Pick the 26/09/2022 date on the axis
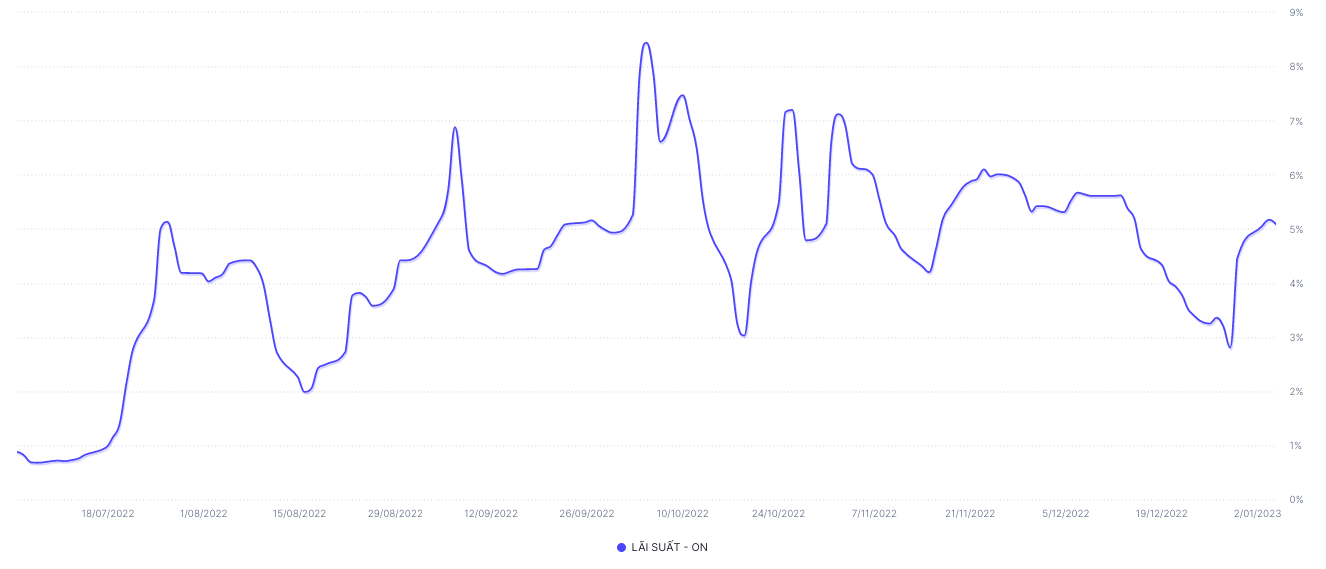 point(587,514)
